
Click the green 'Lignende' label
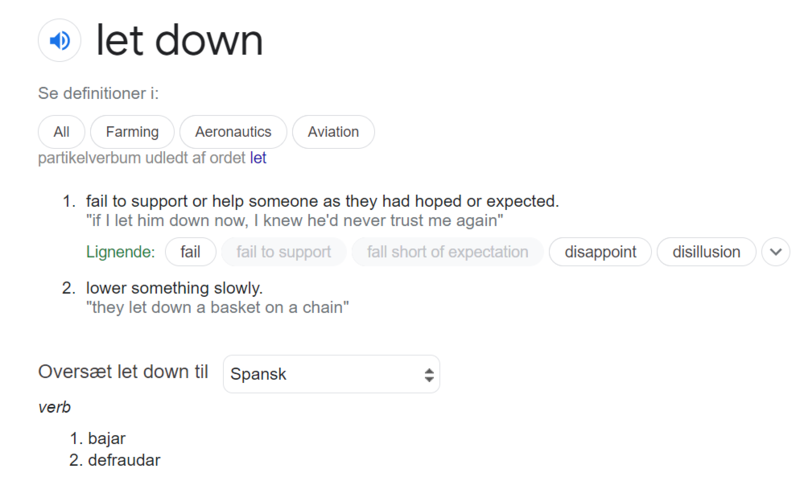121,252
